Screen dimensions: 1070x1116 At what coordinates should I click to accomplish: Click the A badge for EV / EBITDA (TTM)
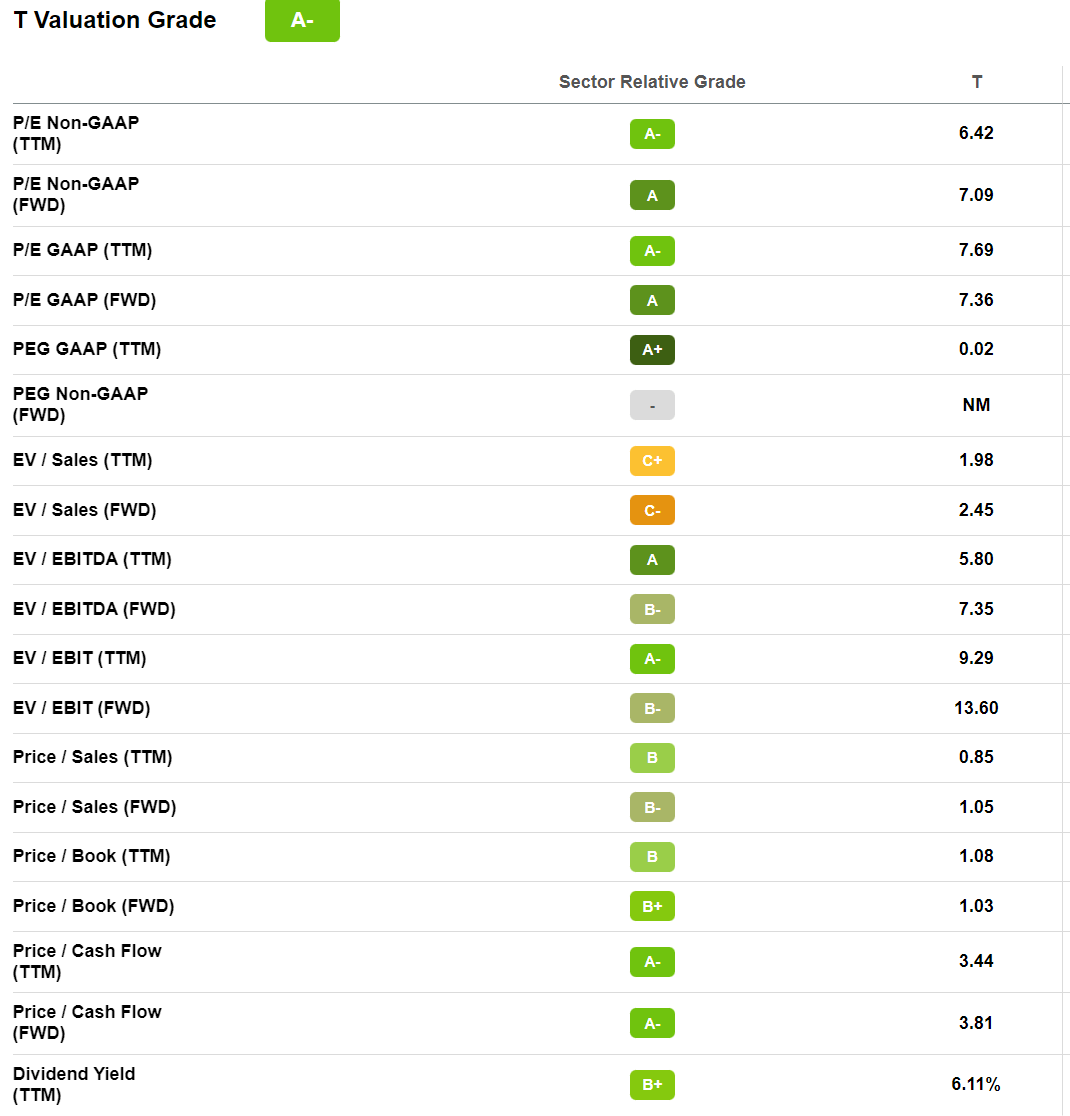652,559
